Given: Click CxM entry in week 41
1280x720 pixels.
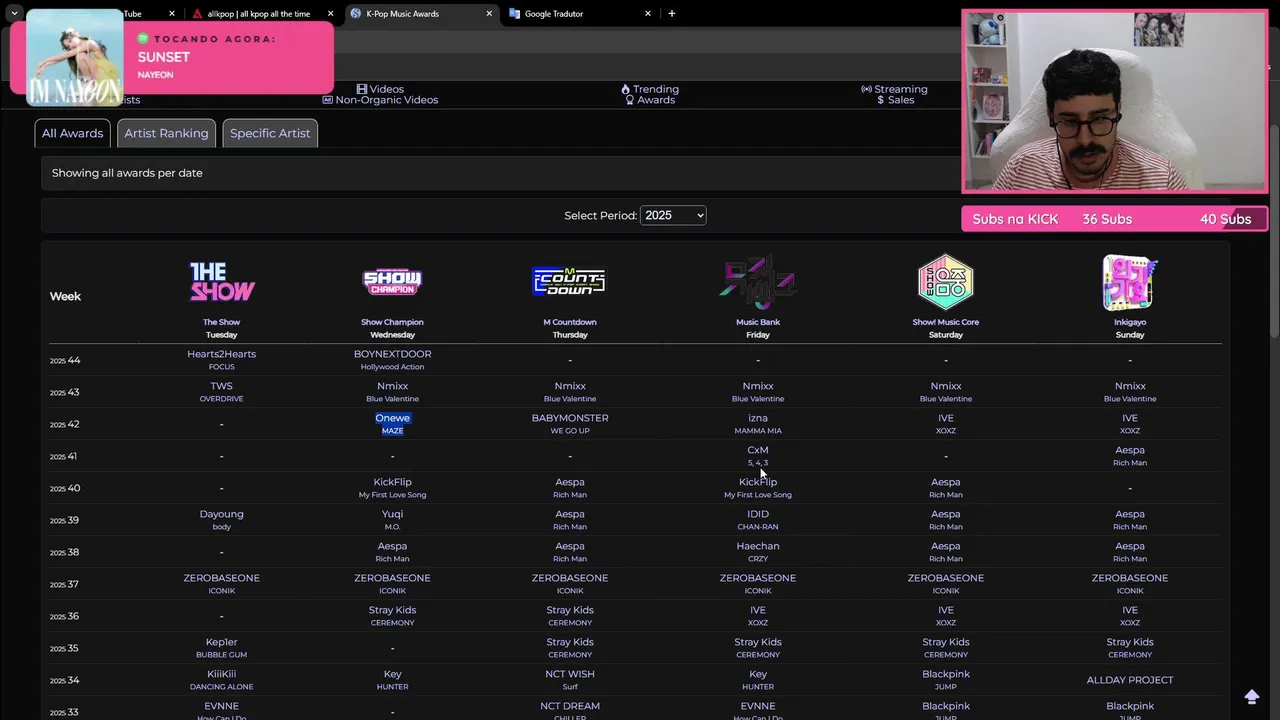Looking at the screenshot, I should [758, 455].
